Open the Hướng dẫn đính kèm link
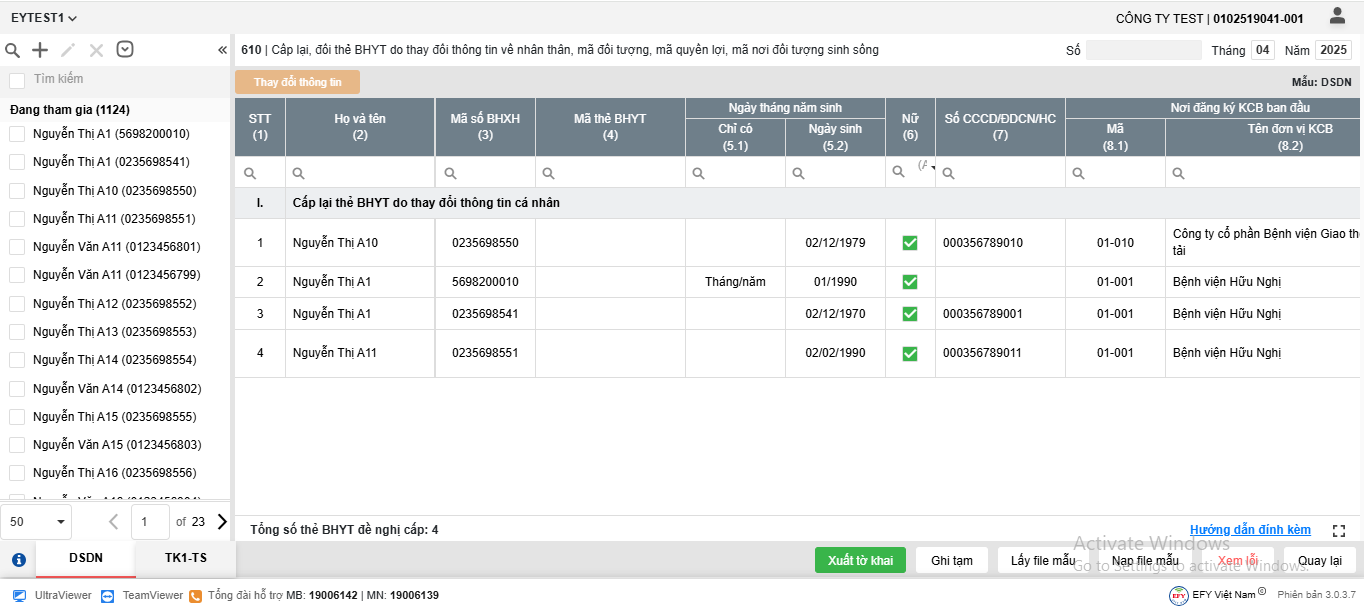Image resolution: width=1364 pixels, height=607 pixels. point(1250,530)
